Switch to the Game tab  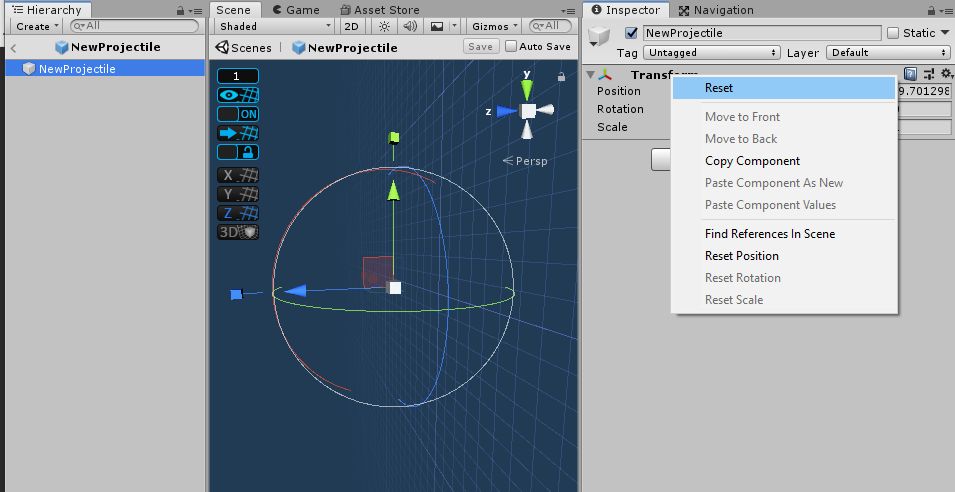tap(297, 10)
